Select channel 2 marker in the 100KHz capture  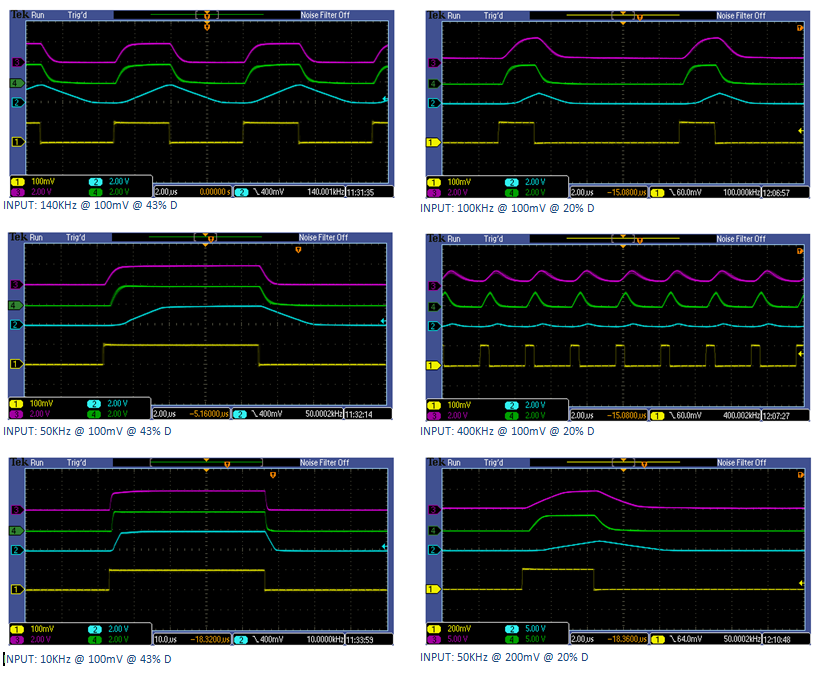point(434,103)
